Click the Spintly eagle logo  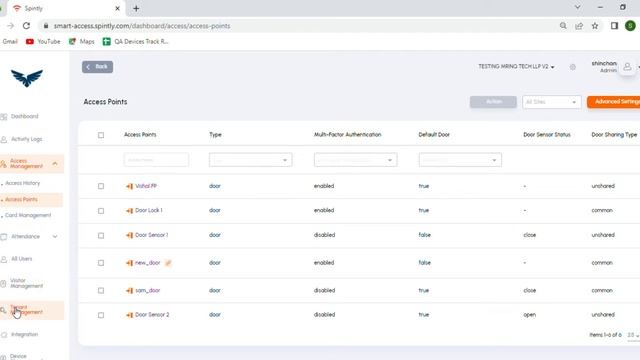pyautogui.click(x=27, y=78)
